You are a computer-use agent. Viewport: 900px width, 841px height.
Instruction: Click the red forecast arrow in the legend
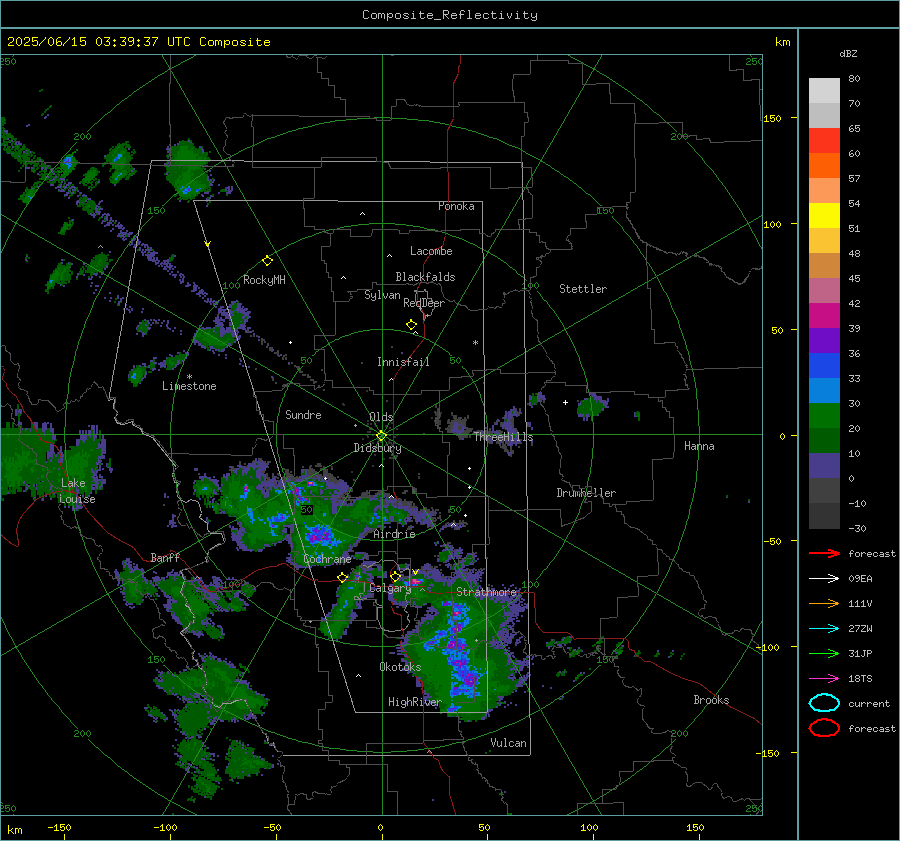(x=824, y=553)
